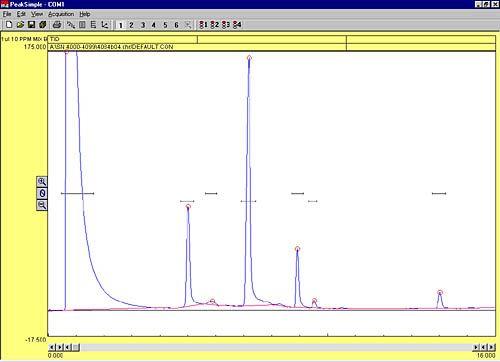Image resolution: width=500 pixels, height=362 pixels.
Task: Toggle channel 2 display button
Action: [x=131, y=25]
